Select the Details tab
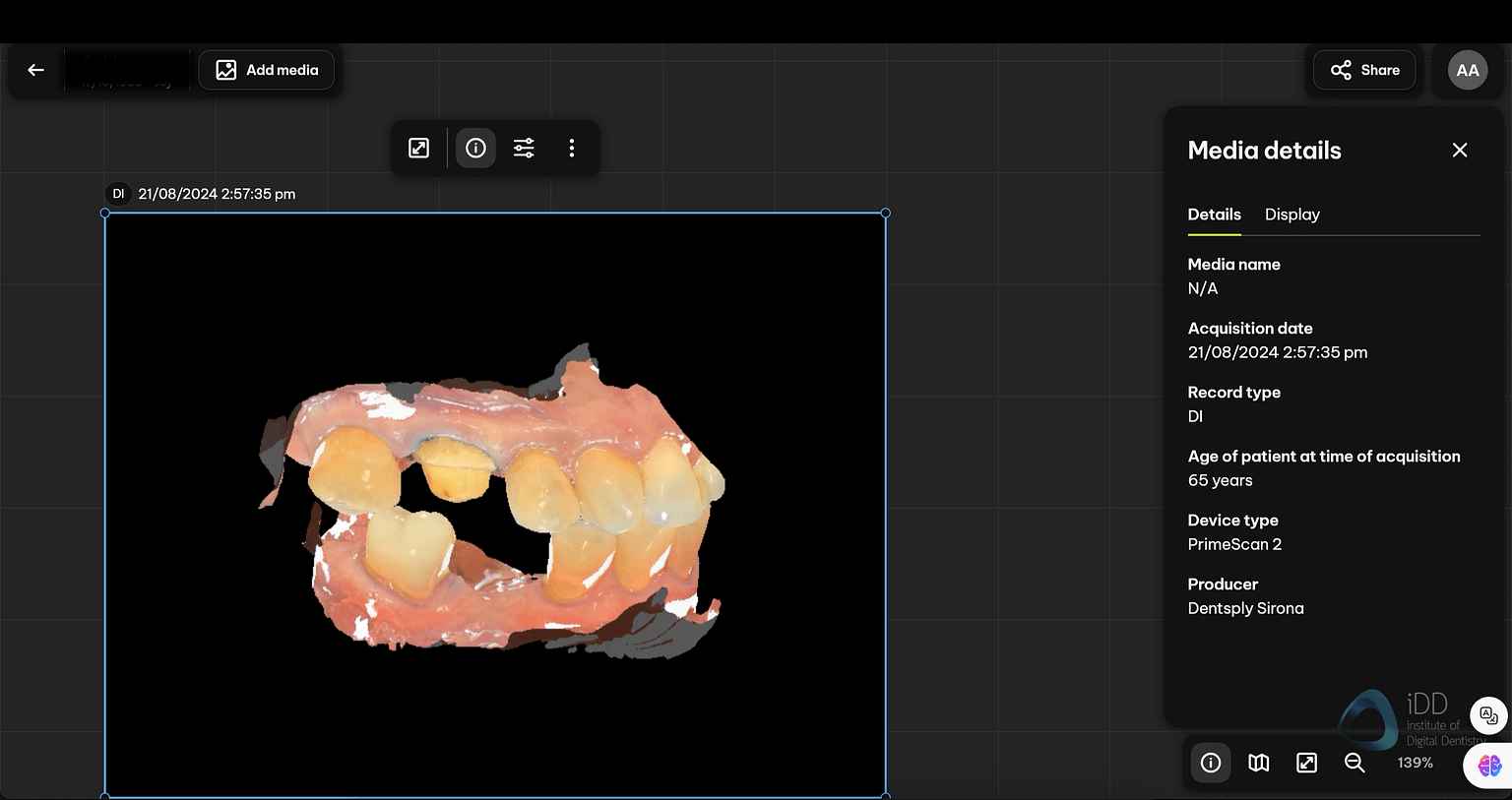 1214,215
